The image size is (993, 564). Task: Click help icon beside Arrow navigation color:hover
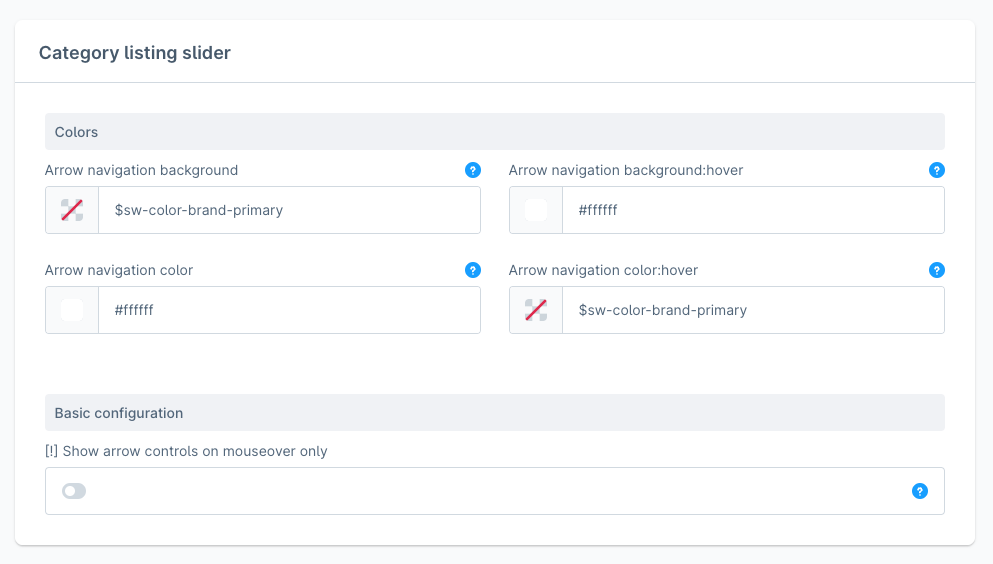pos(937,270)
